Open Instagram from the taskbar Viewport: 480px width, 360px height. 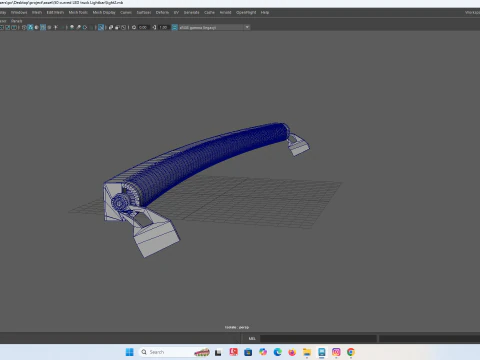336,352
